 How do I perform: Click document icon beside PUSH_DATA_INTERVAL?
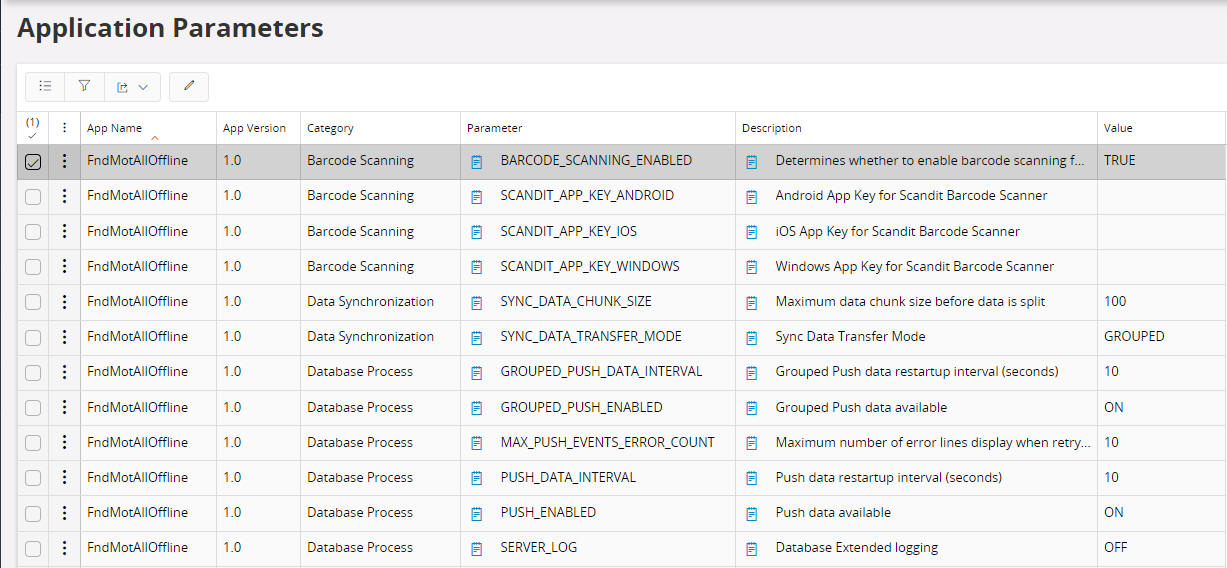tap(477, 478)
